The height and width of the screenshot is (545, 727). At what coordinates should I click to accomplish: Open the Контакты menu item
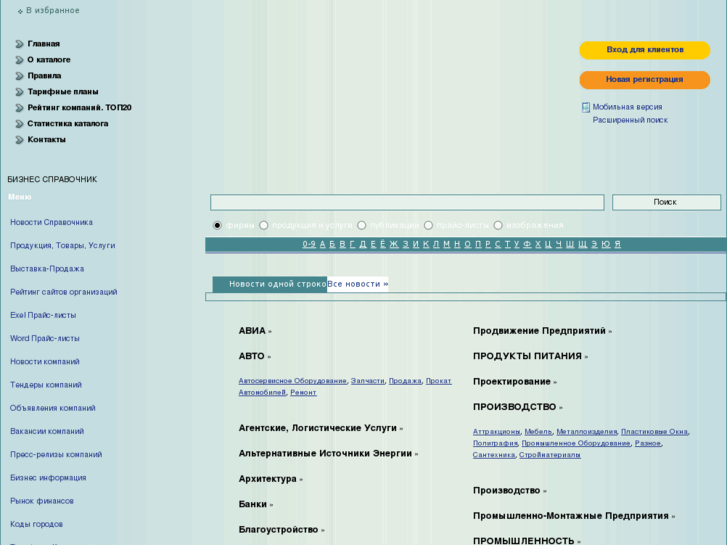point(46,140)
